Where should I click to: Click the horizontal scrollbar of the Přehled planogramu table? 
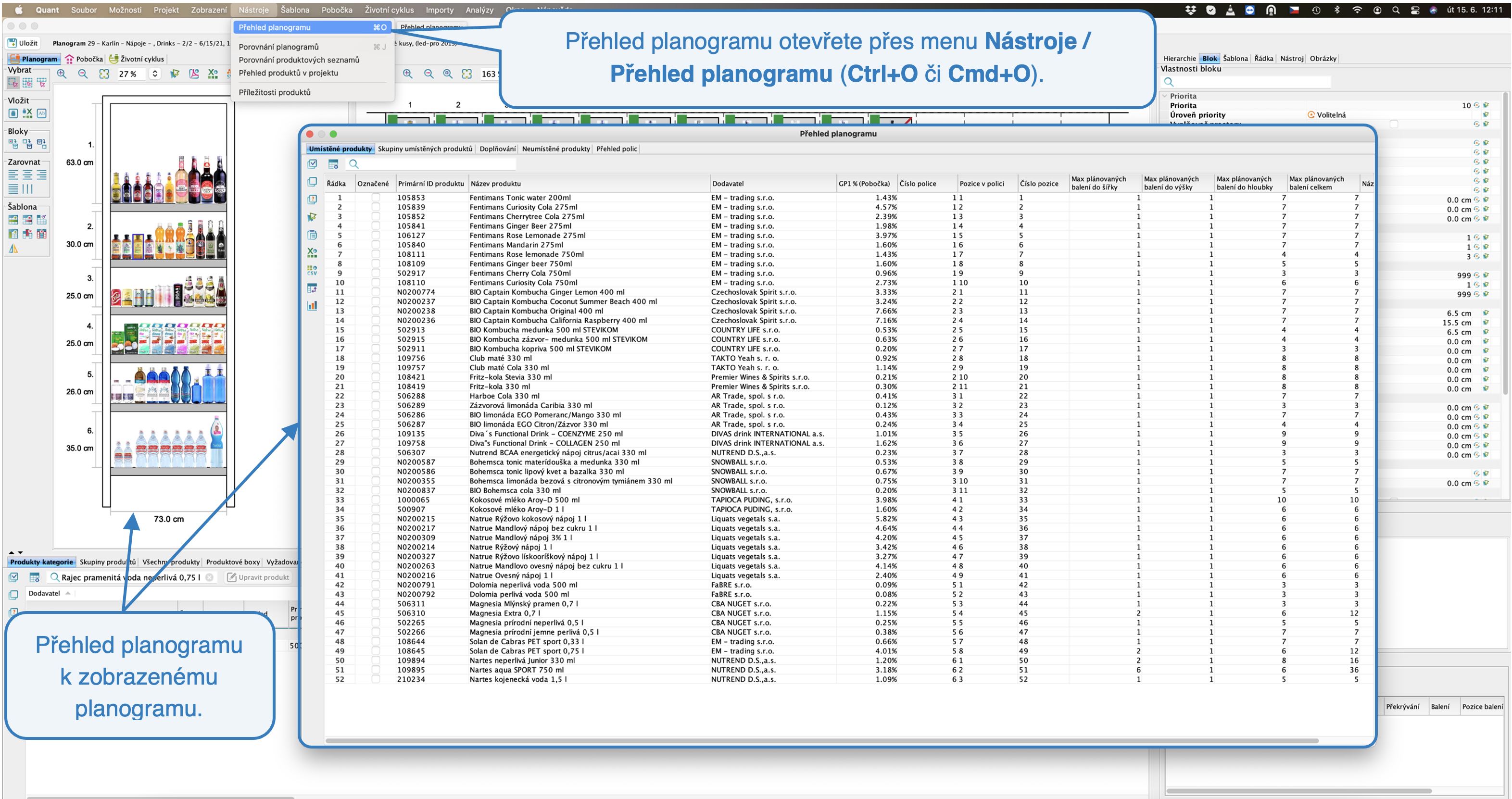click(822, 740)
